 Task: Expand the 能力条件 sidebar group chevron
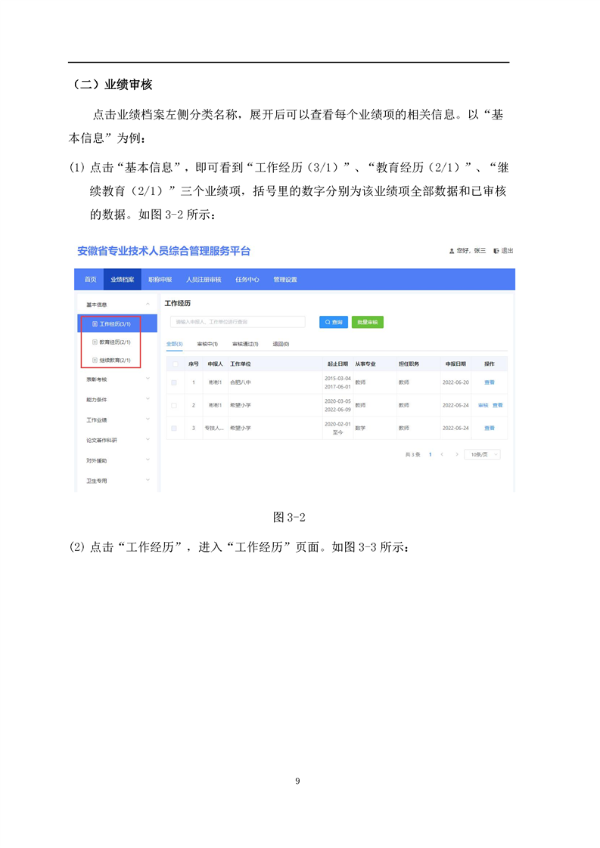click(148, 399)
